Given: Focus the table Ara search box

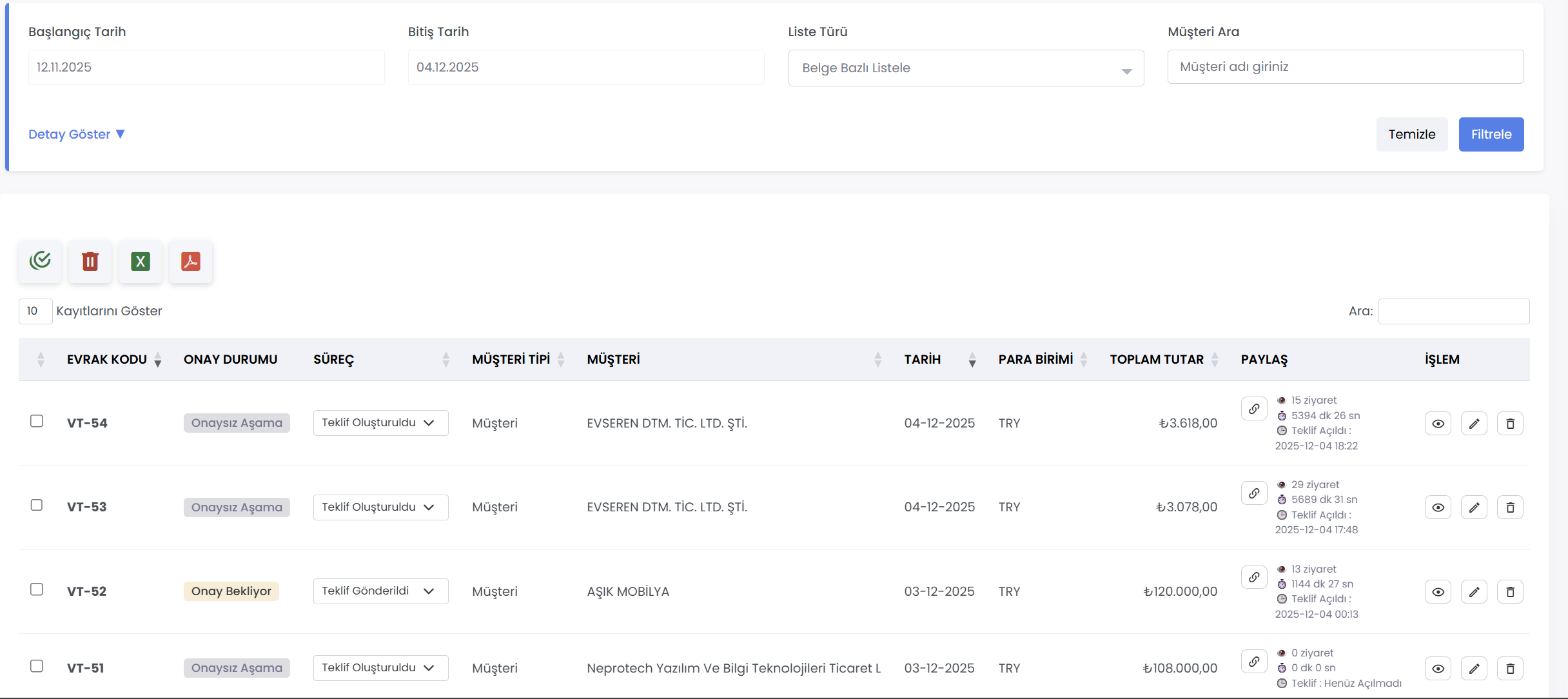Looking at the screenshot, I should pyautogui.click(x=1454, y=311).
